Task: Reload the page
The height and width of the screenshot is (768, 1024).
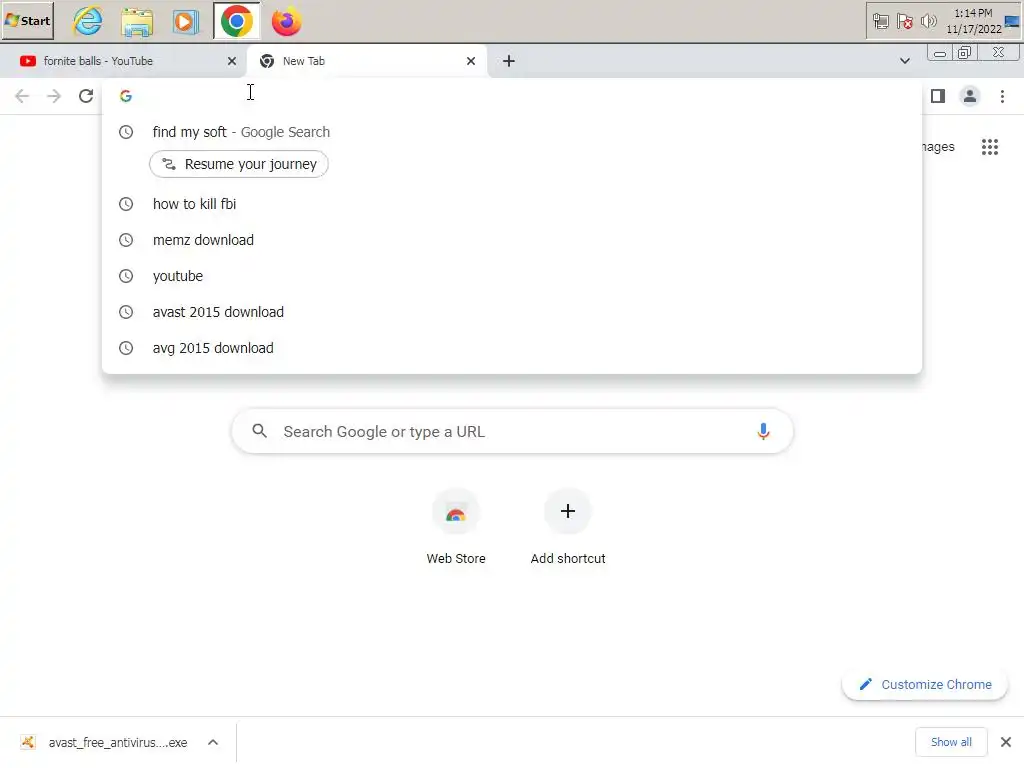Action: [86, 96]
